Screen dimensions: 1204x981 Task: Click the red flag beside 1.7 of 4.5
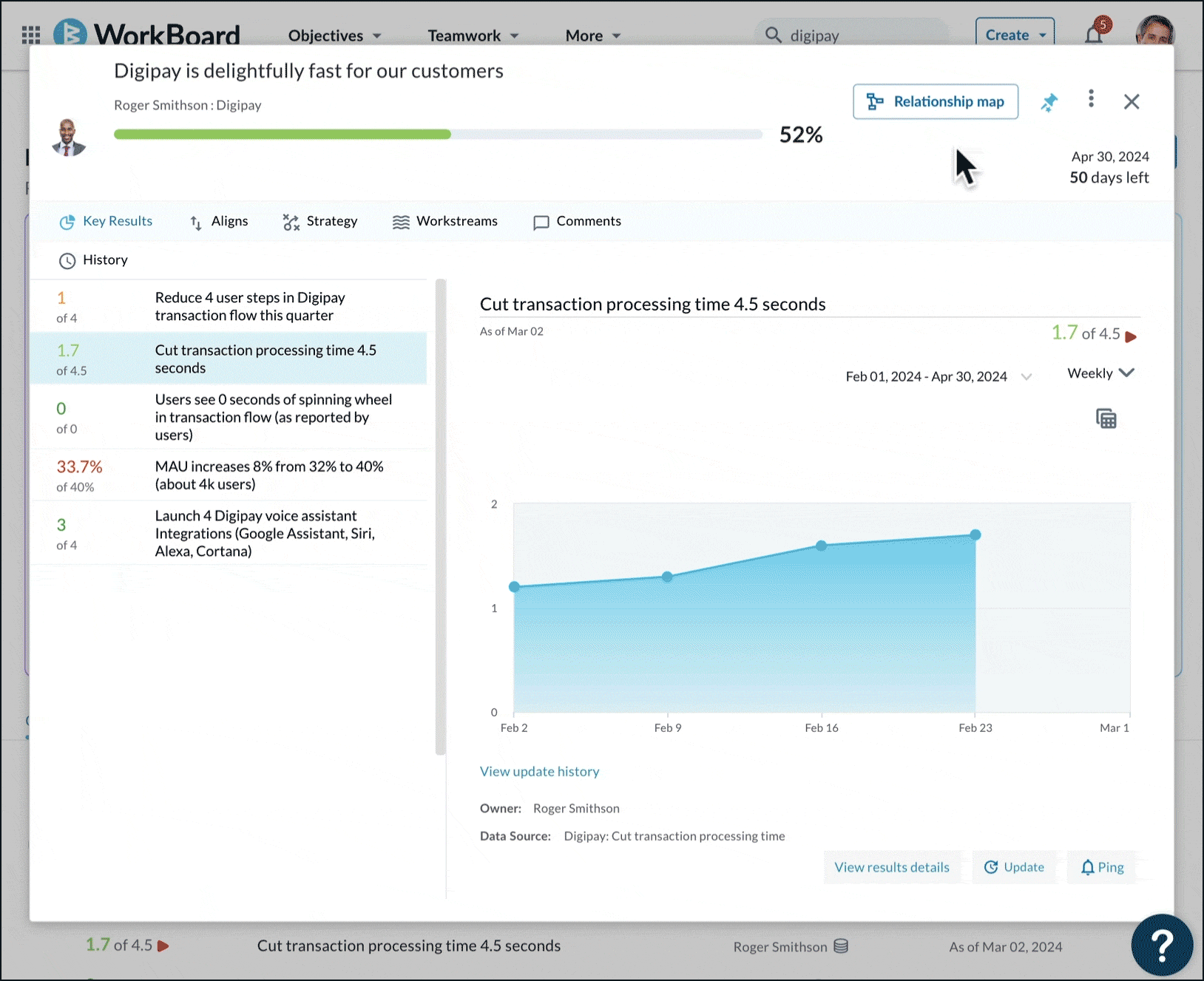(1131, 336)
